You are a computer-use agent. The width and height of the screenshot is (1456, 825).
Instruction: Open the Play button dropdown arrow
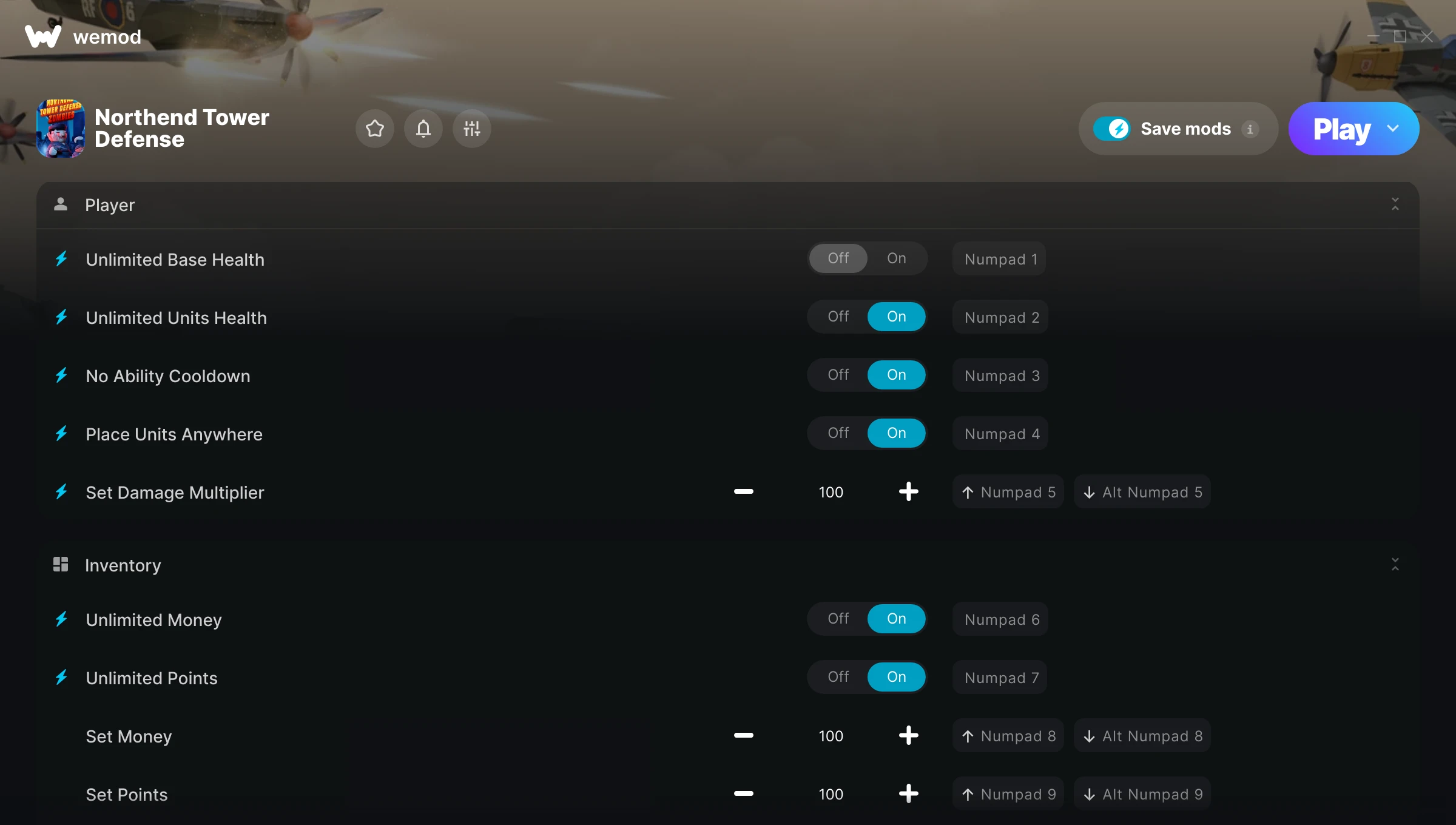point(1393,129)
